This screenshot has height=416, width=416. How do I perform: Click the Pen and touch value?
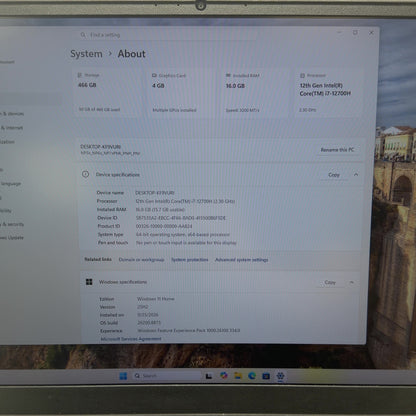[186, 243]
